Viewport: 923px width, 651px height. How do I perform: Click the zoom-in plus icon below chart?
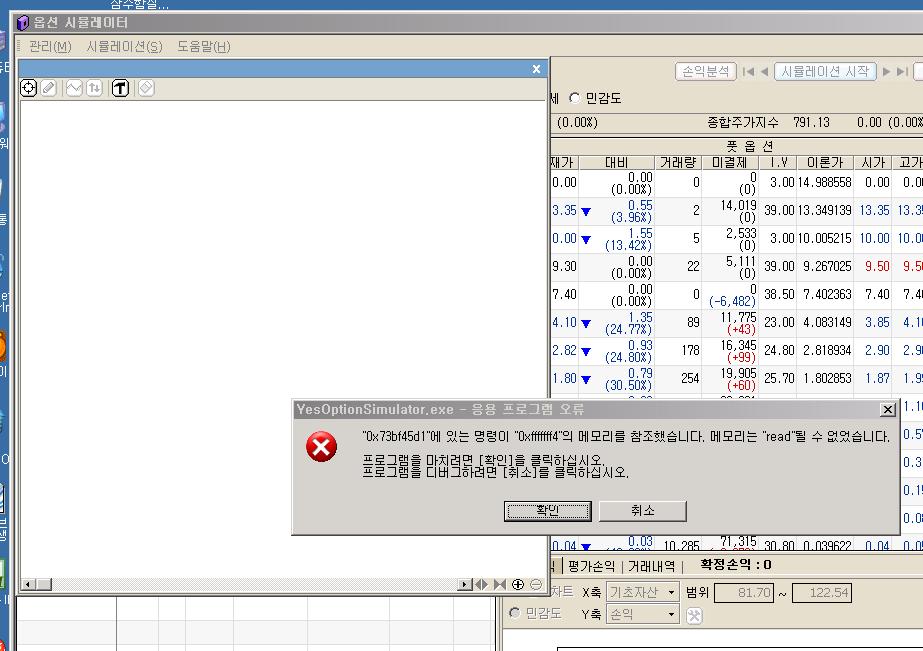click(x=518, y=584)
